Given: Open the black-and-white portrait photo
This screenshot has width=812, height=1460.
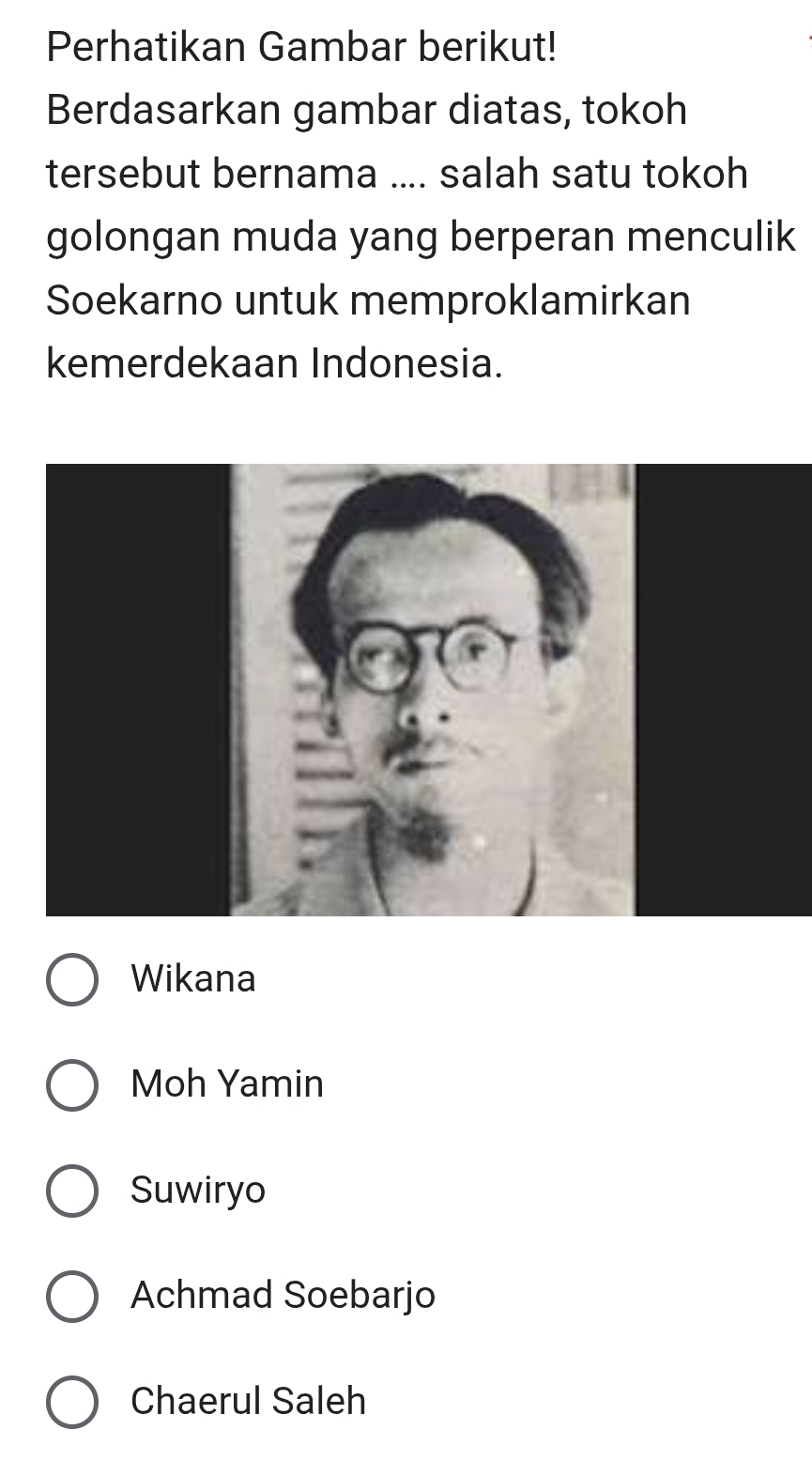Looking at the screenshot, I should tap(433, 689).
